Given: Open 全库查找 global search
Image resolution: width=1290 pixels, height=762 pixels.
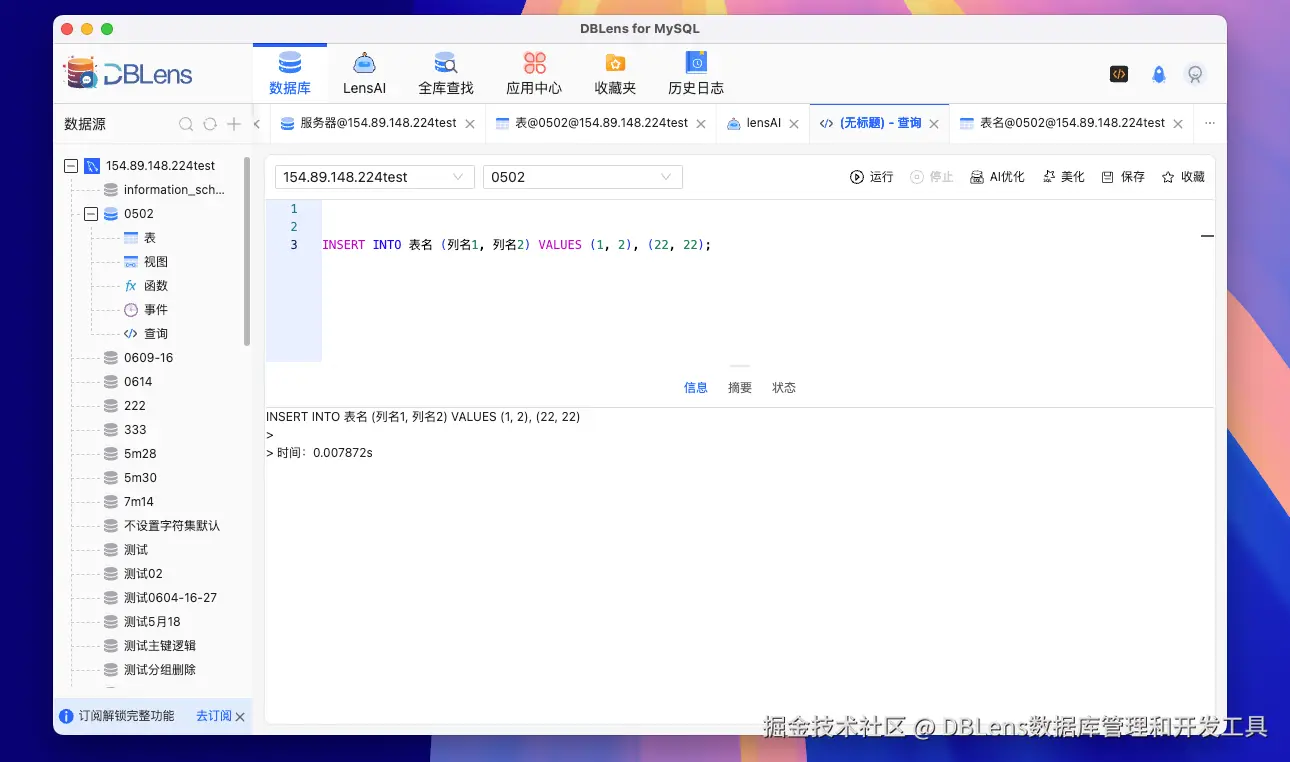Looking at the screenshot, I should click(445, 73).
